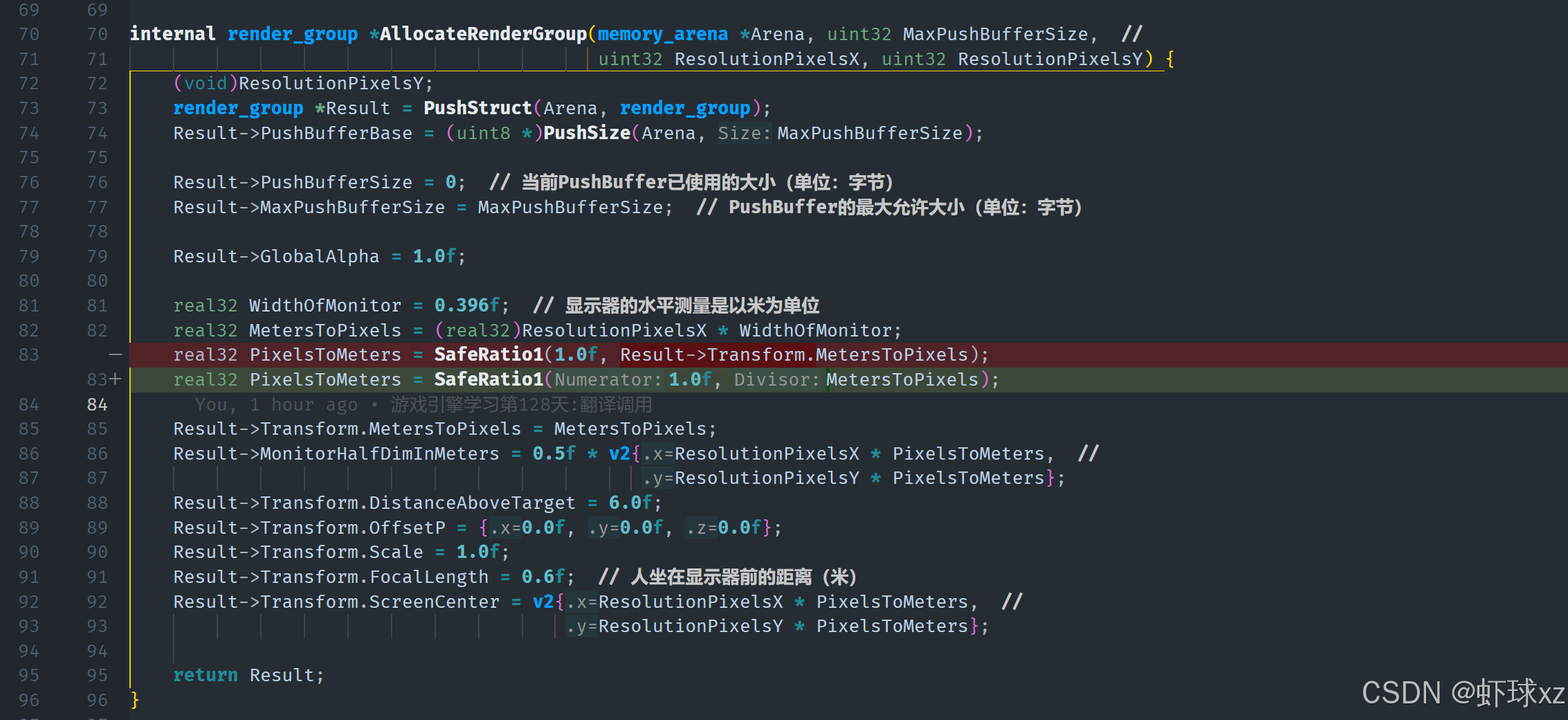Click the minus deletion marker in the gutter
Viewport: 1568px width, 720px height.
point(115,354)
